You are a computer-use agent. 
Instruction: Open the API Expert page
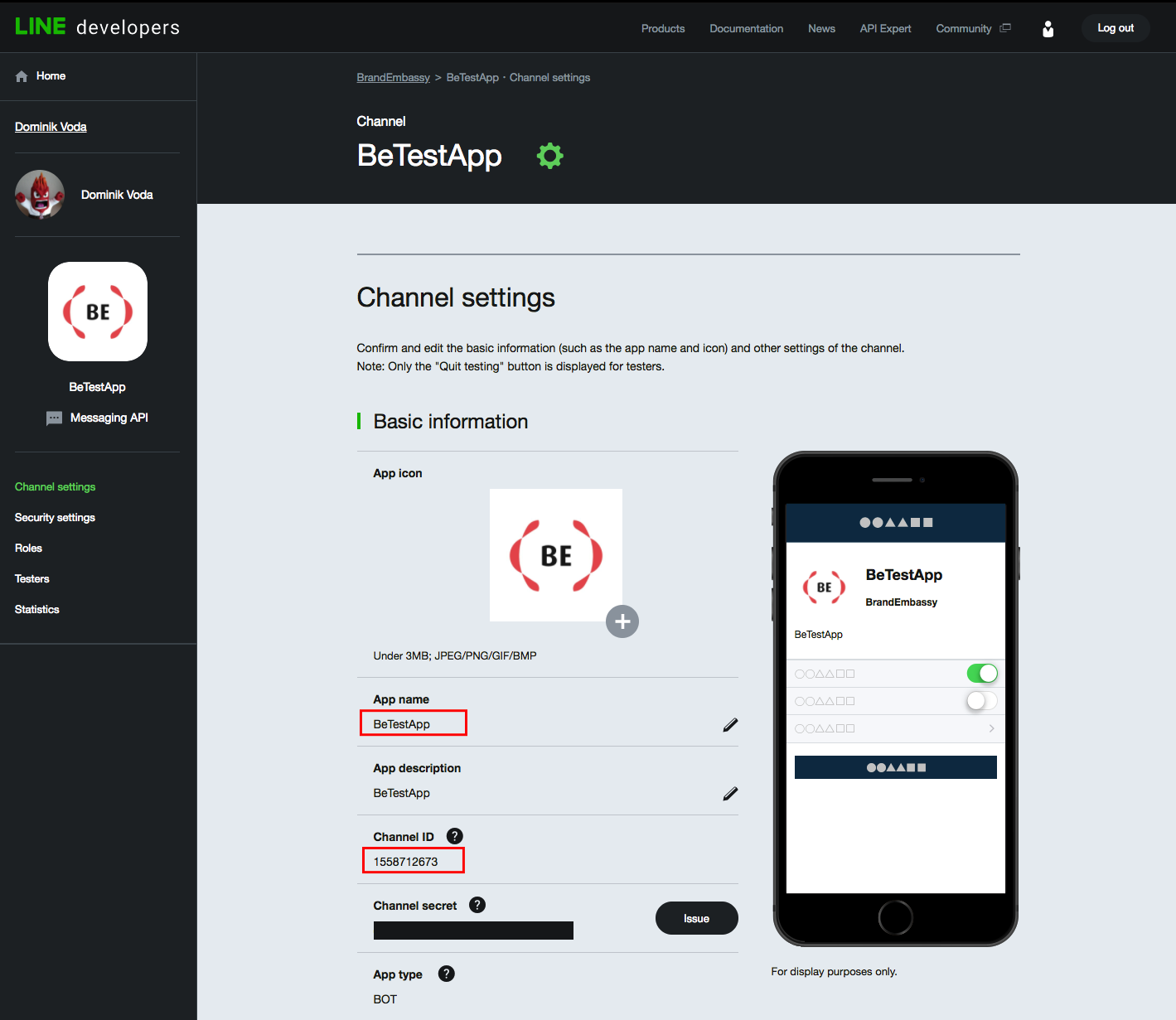[x=885, y=28]
